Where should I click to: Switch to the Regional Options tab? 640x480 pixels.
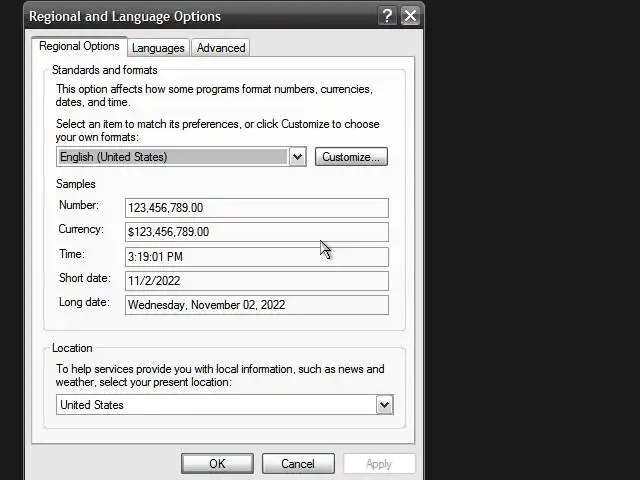[79, 46]
